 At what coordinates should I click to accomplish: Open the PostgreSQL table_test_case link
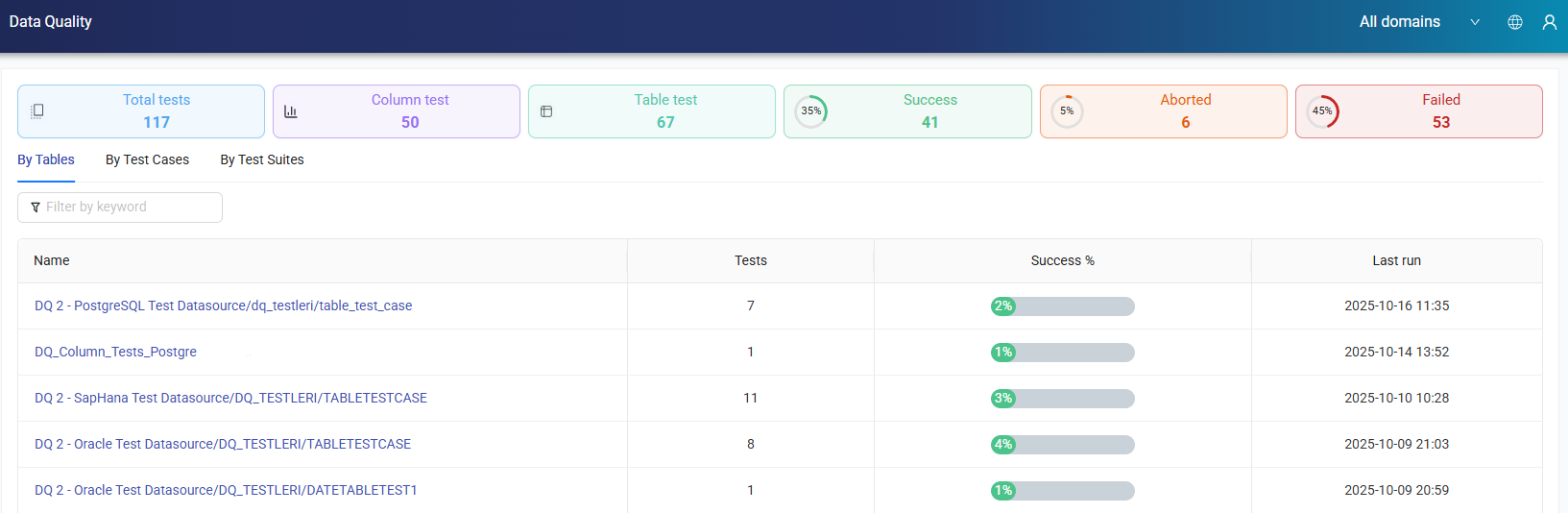[223, 305]
